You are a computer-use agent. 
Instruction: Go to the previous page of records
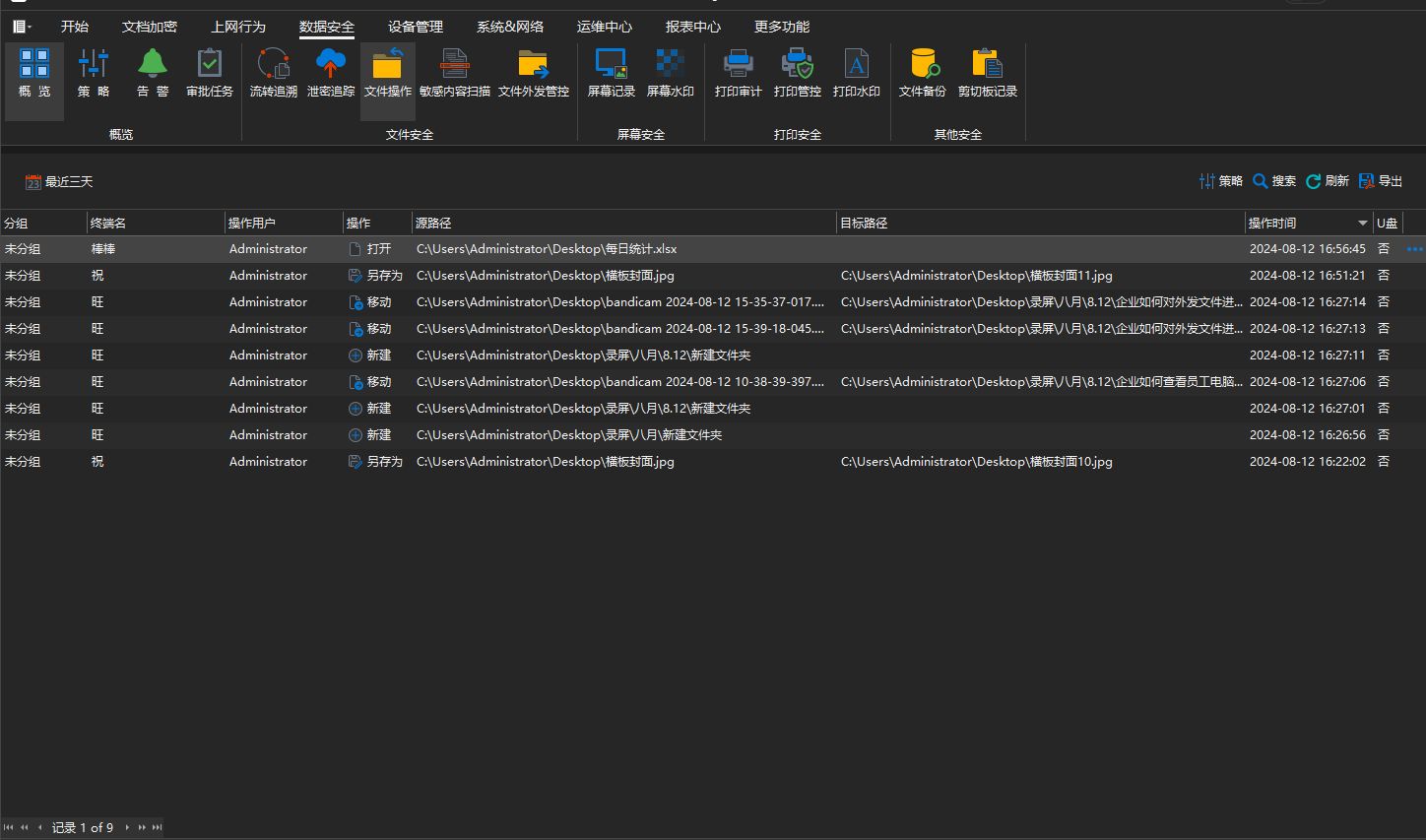24,827
